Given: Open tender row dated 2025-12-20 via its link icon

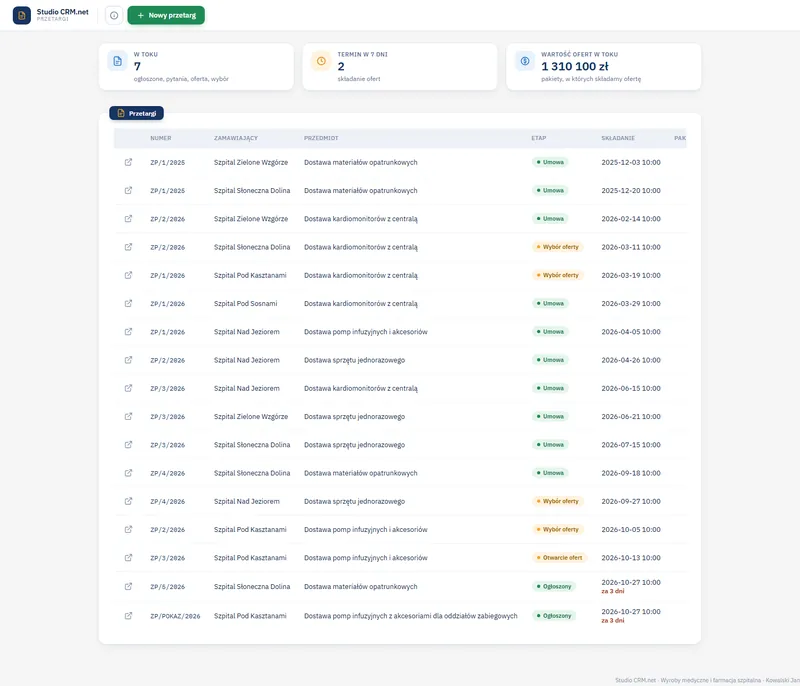Looking at the screenshot, I should (x=128, y=190).
